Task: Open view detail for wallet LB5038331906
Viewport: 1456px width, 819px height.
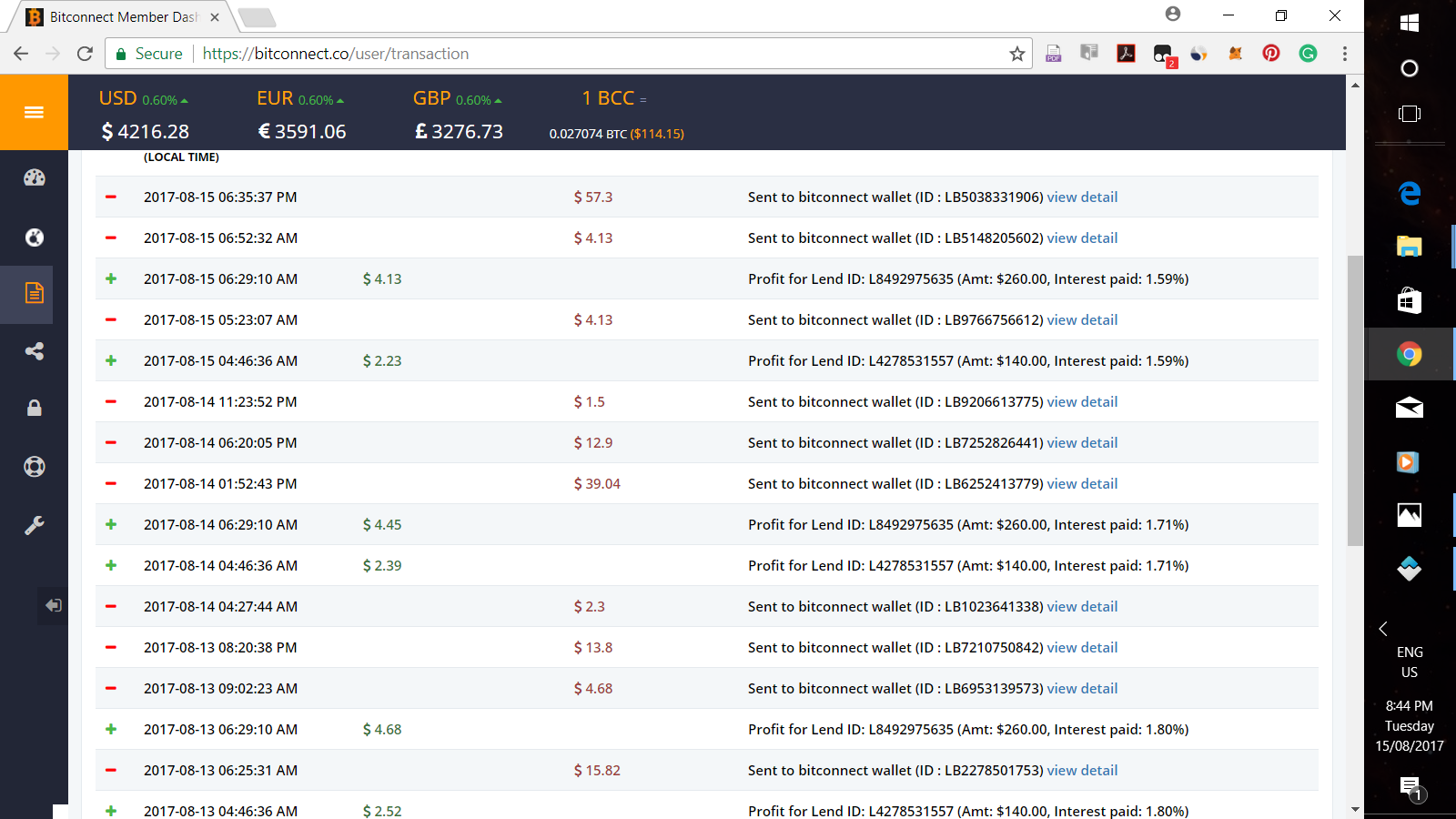Action: coord(1082,197)
